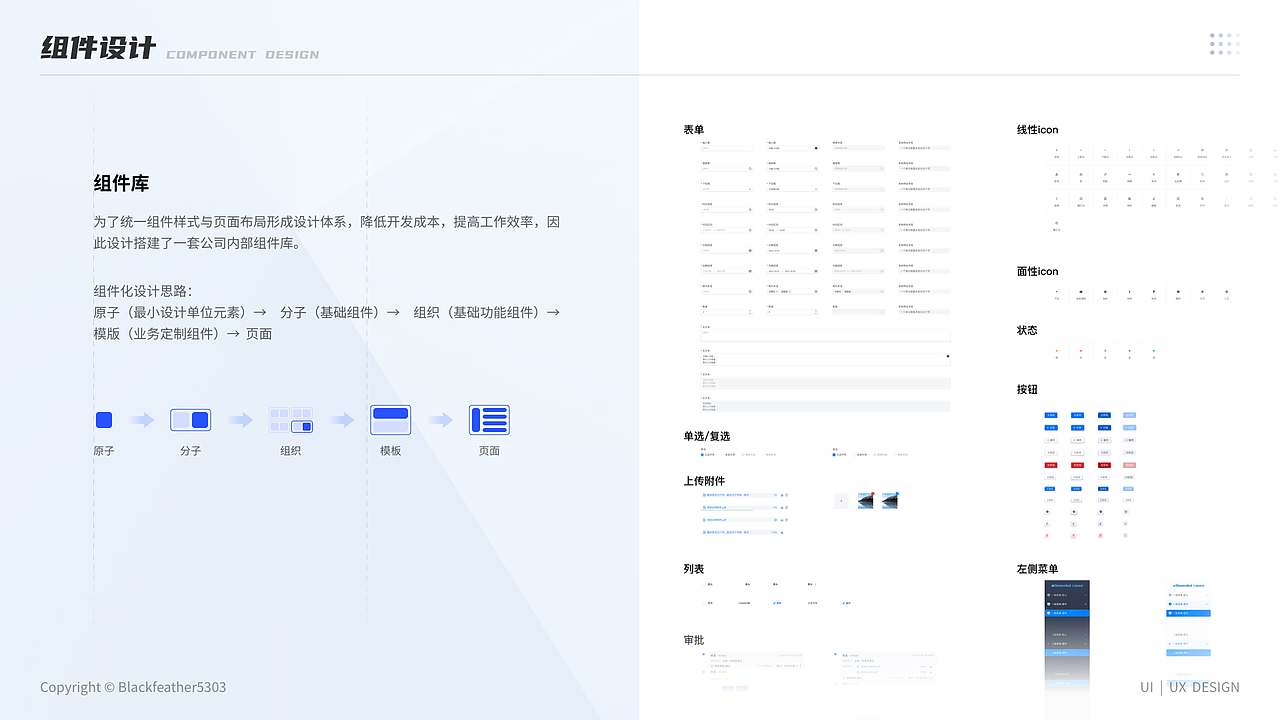Click the 模版 template icon in design flow
1280x720 pixels.
390,419
